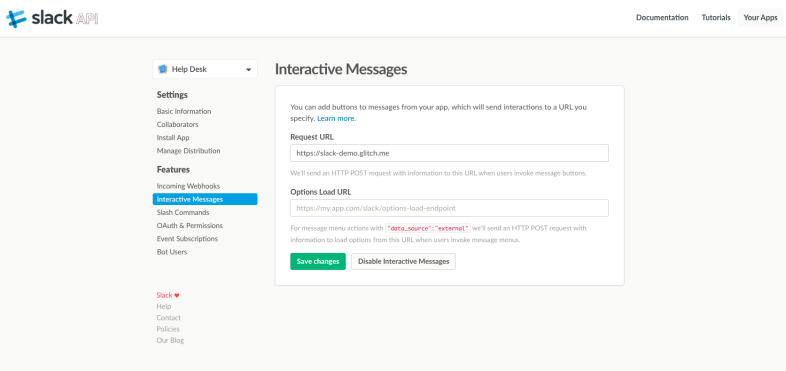Click the Settings section heading

[x=172, y=95]
